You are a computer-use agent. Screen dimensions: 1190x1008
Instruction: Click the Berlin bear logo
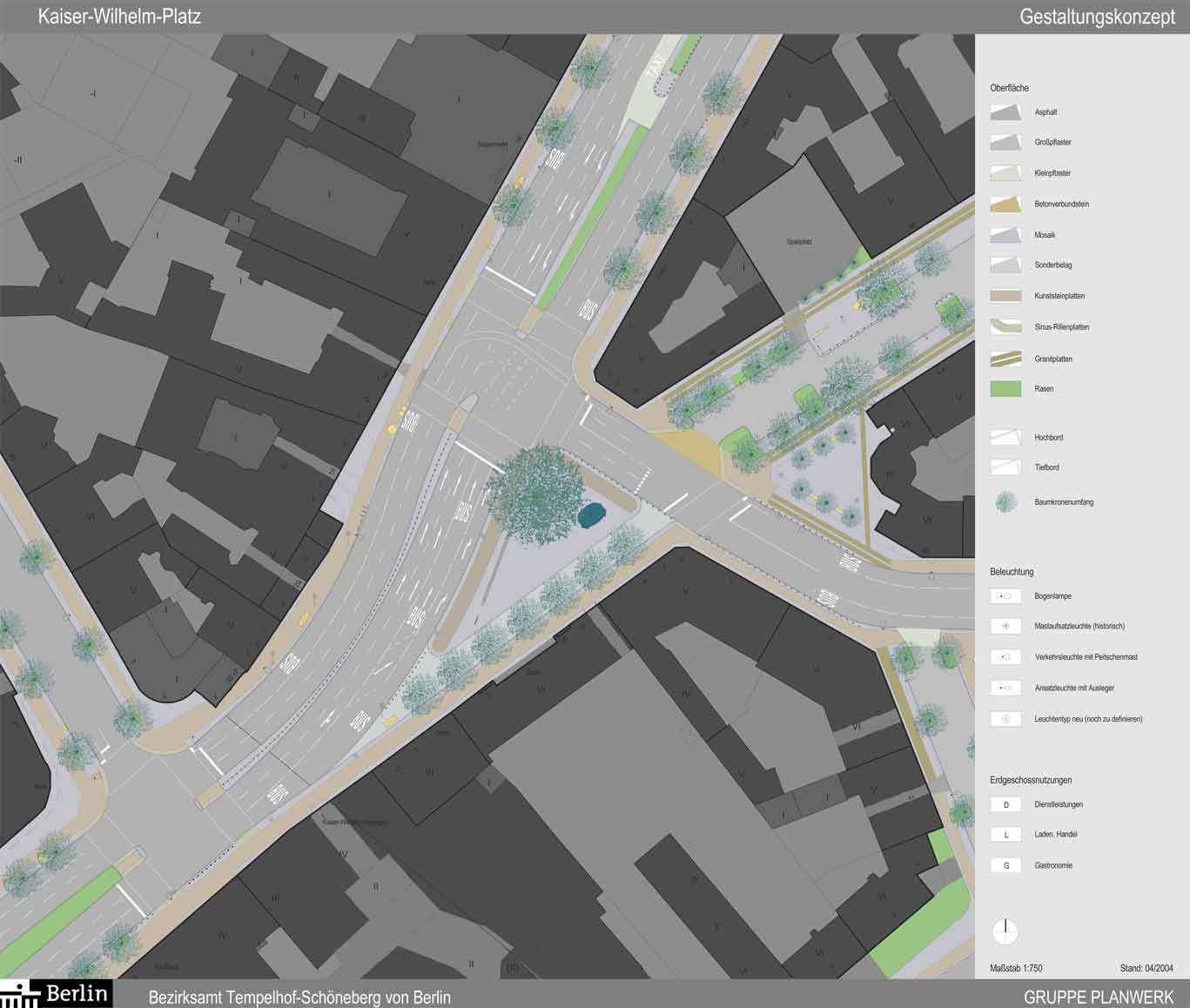pyautogui.click(x=57, y=993)
